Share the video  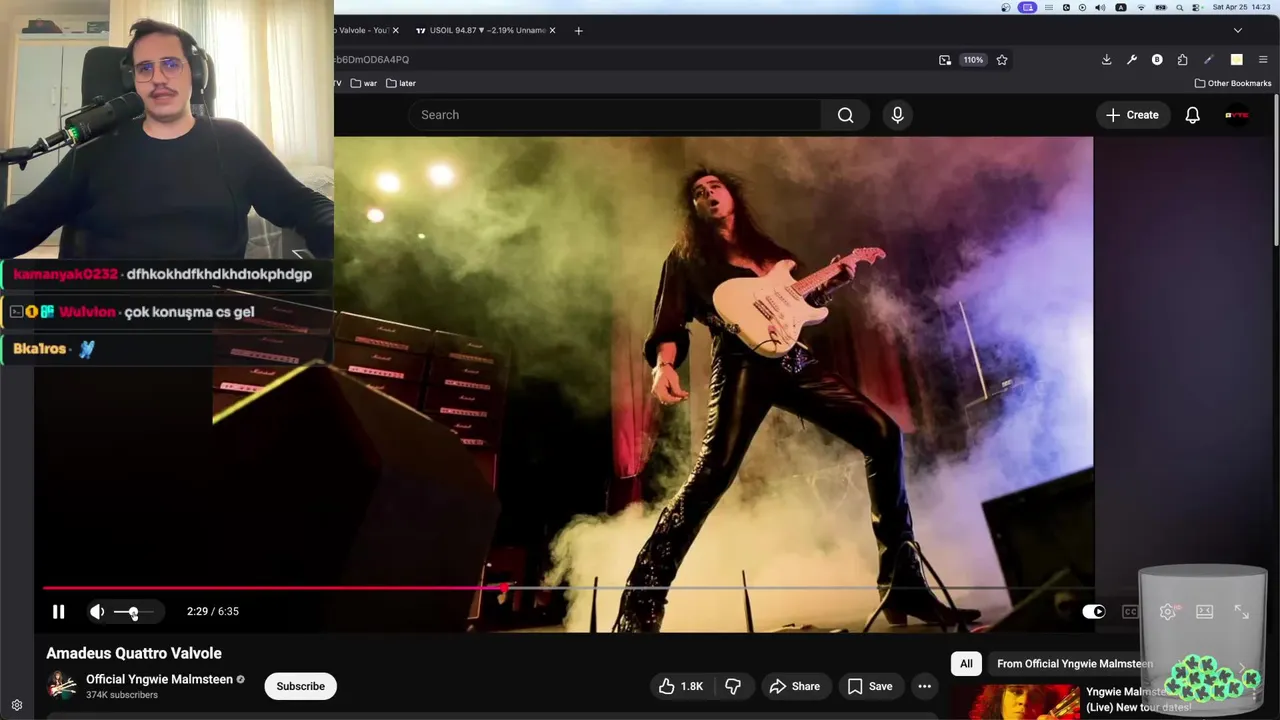click(x=794, y=686)
